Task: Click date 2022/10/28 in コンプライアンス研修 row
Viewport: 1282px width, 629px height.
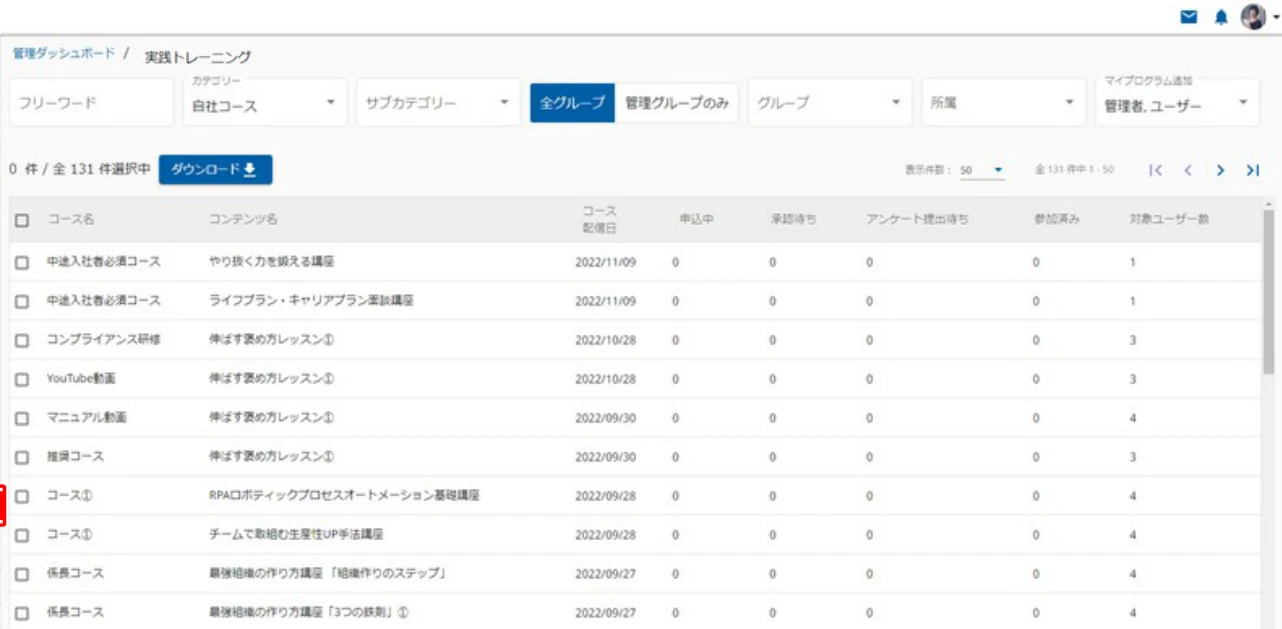Action: [x=605, y=340]
